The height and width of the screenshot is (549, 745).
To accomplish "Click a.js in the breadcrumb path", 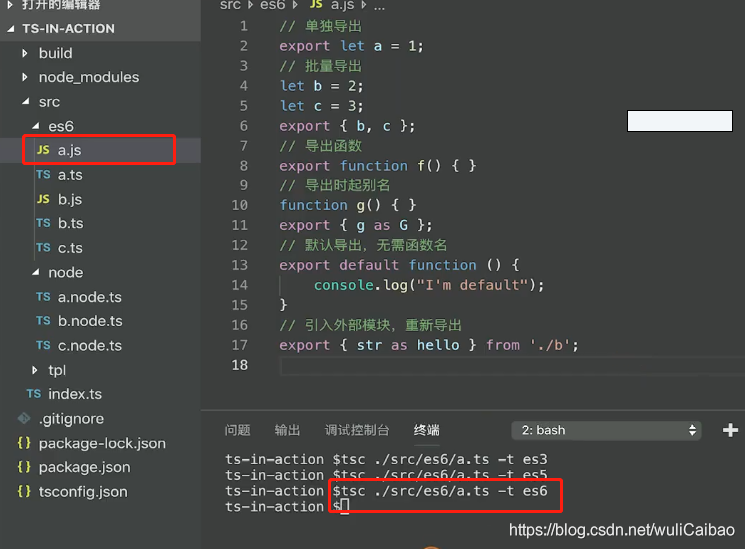I will coord(343,5).
